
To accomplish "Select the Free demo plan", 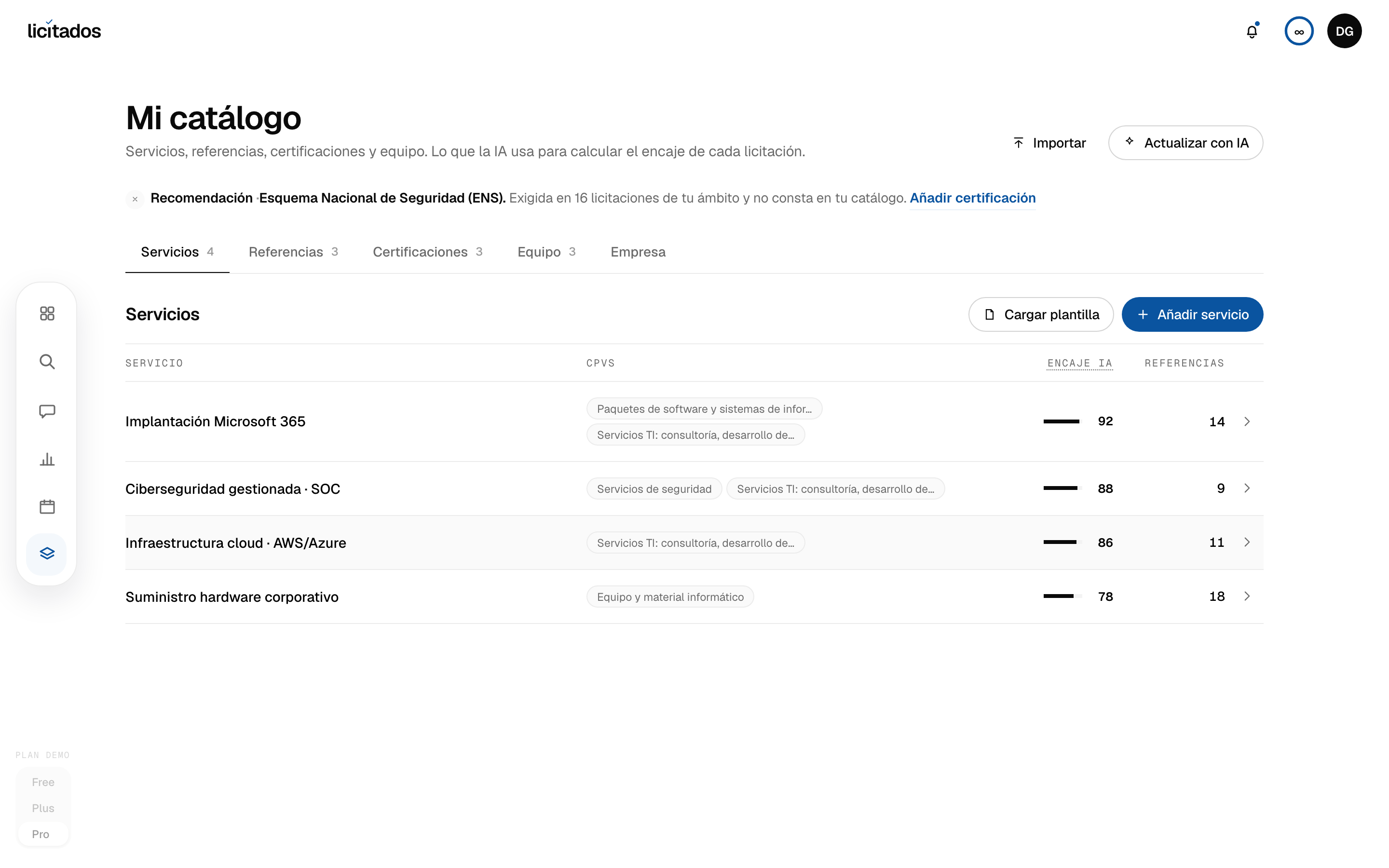I will [x=43, y=782].
